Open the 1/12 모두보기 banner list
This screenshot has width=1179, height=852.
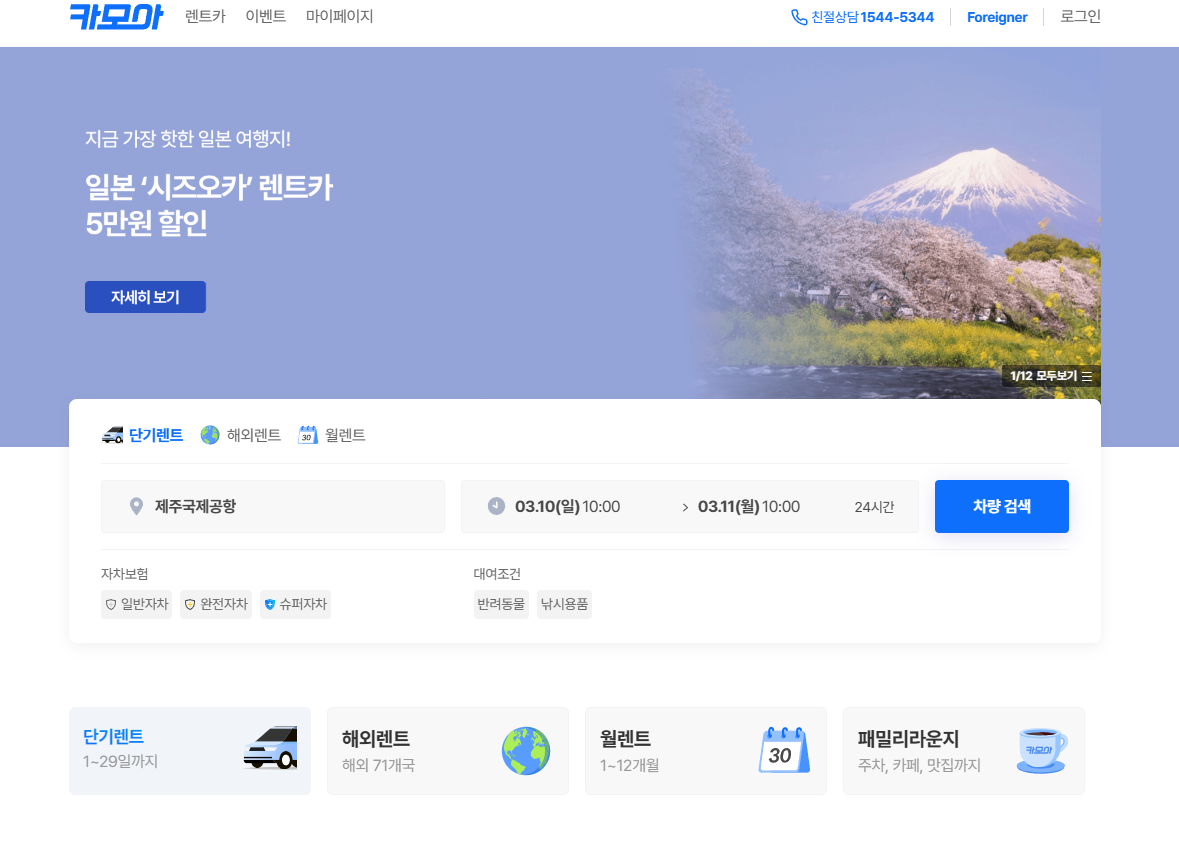[x=1050, y=376]
